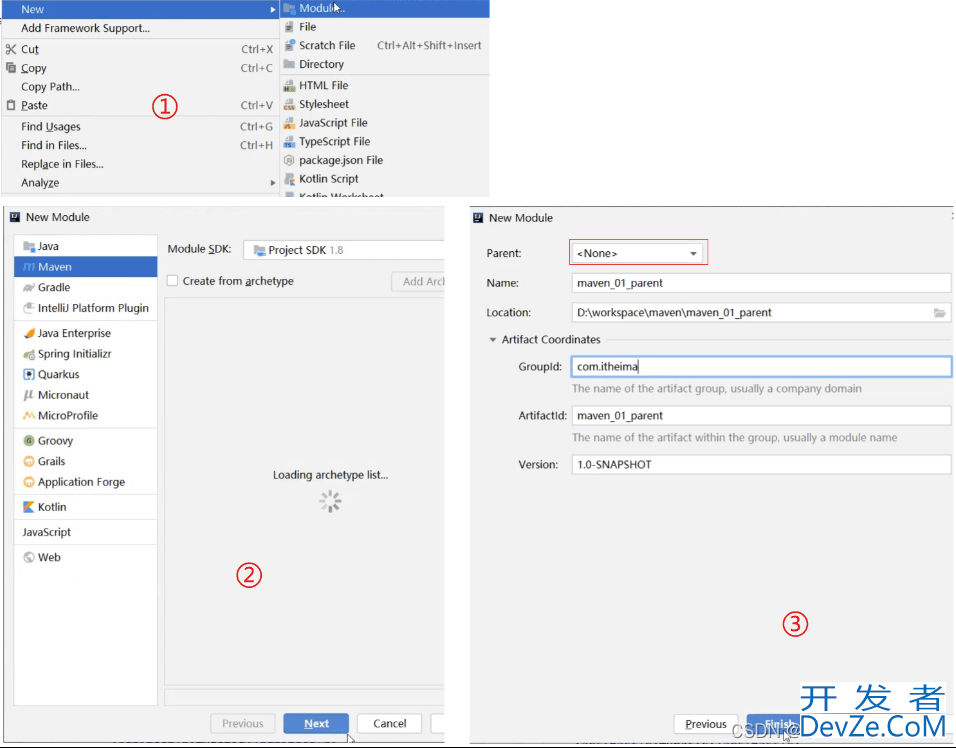Click the Kotlin logo icon
Viewport: 956px width, 748px height.
click(29, 507)
